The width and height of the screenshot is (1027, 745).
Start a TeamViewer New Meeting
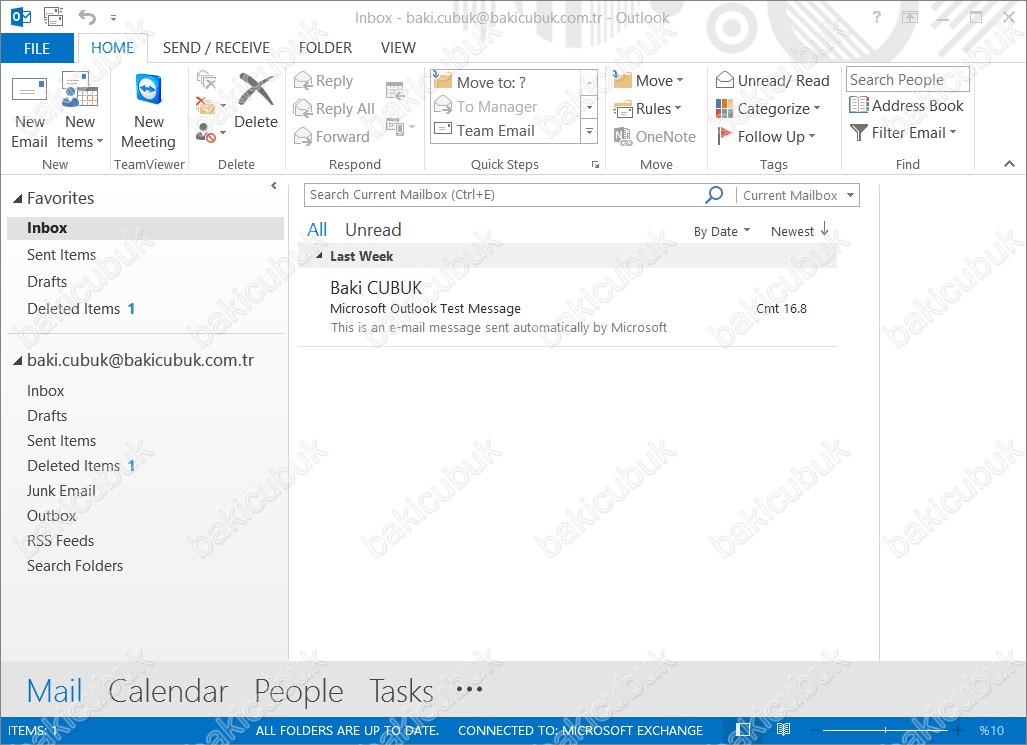149,113
